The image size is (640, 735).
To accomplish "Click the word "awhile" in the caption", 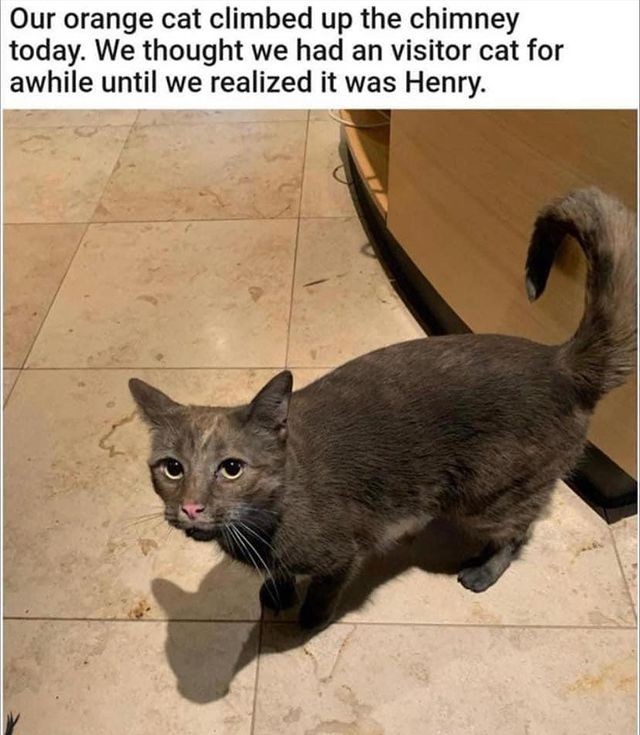I will point(52,82).
